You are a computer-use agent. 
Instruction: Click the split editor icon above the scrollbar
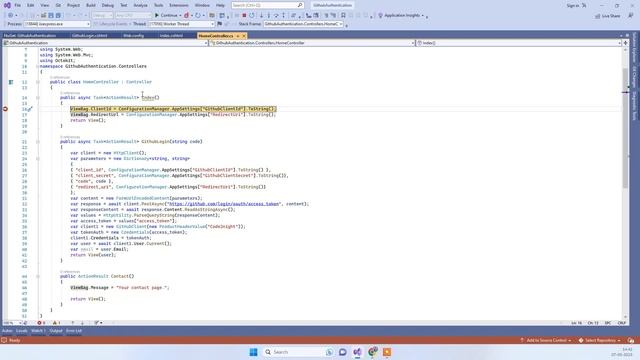coord(625,43)
